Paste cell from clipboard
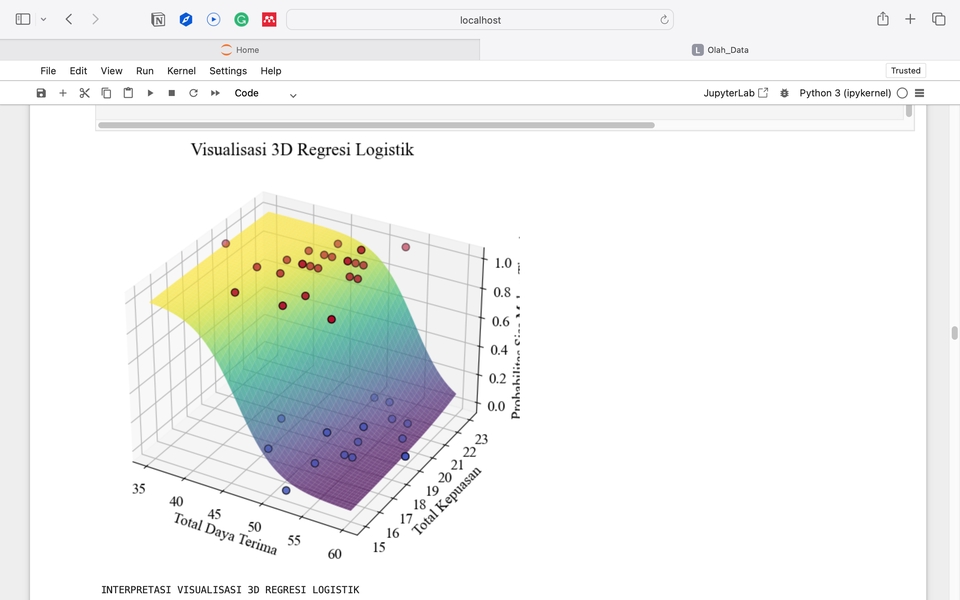The image size is (960, 600). click(128, 93)
